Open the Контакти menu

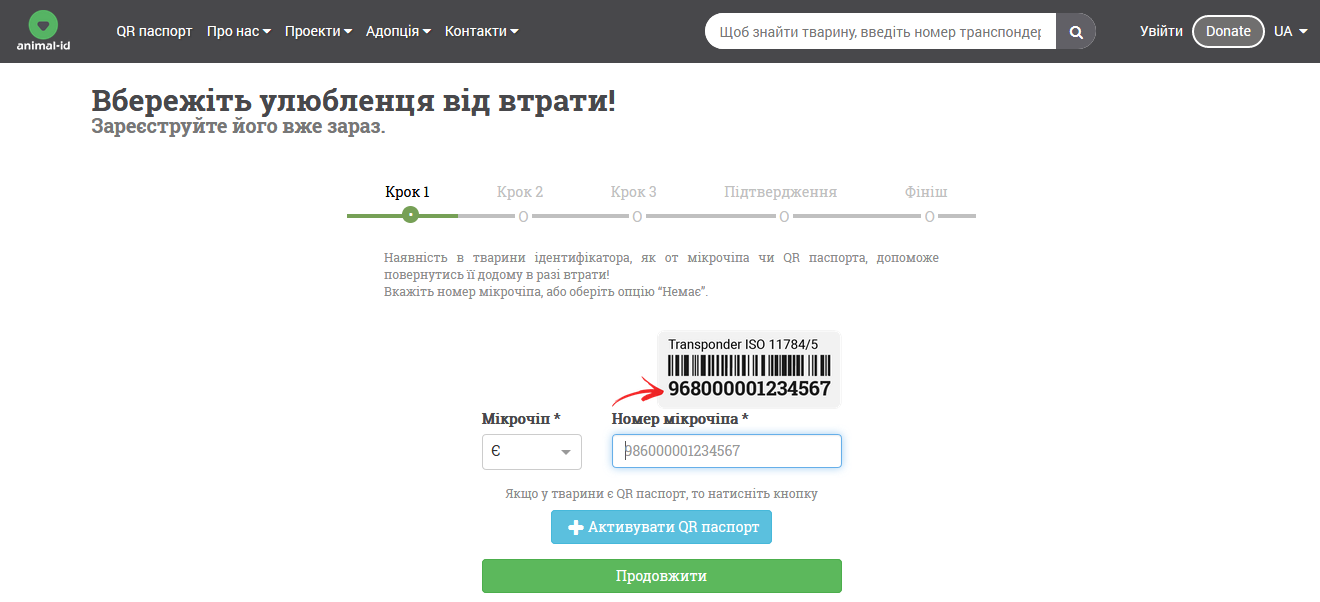coord(481,31)
